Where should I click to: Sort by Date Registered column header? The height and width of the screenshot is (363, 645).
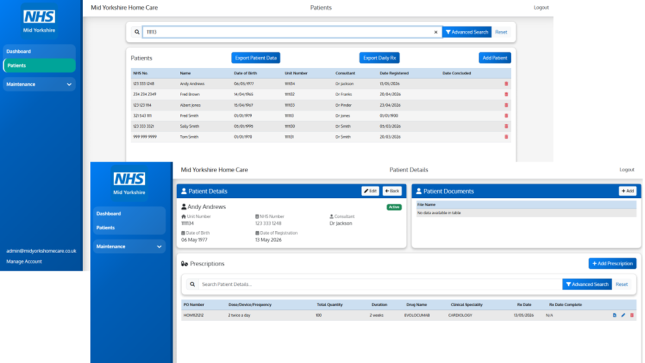[x=394, y=73]
